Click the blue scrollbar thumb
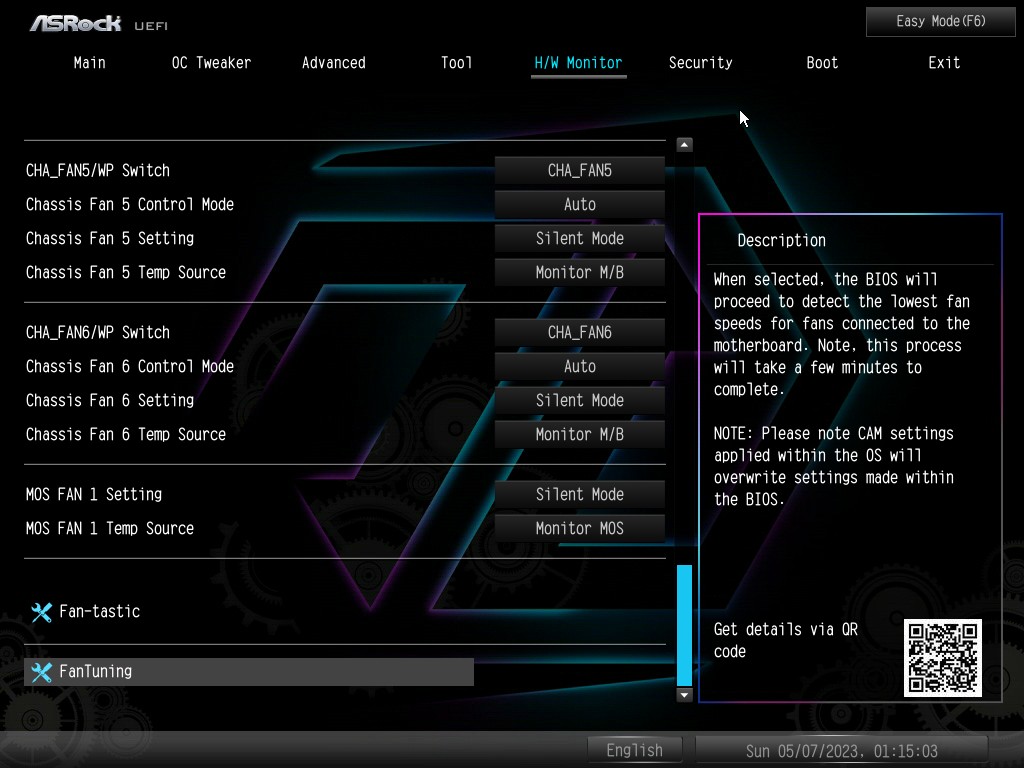This screenshot has width=1024, height=768. (684, 624)
